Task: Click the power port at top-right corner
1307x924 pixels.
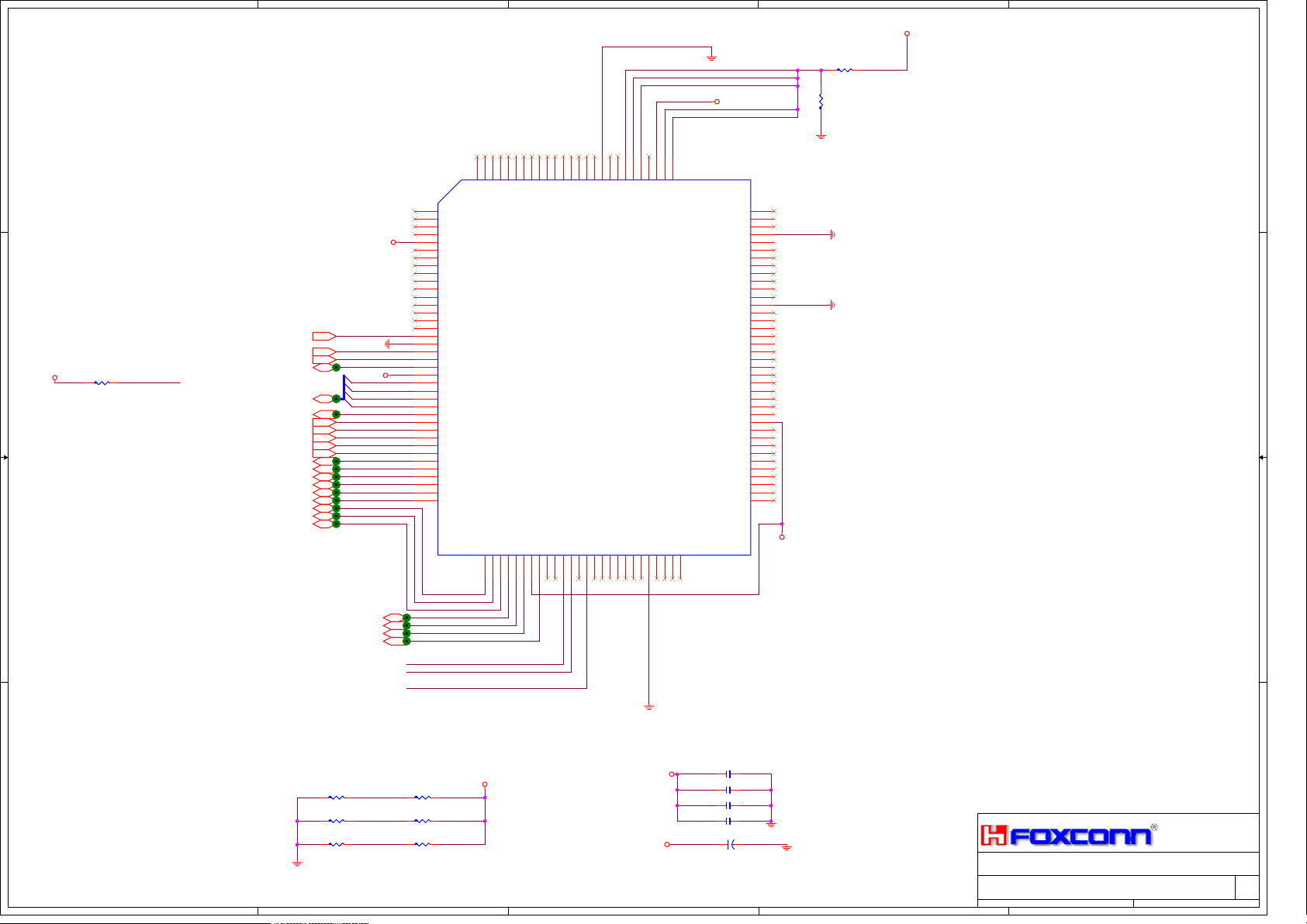Action: coord(907,34)
